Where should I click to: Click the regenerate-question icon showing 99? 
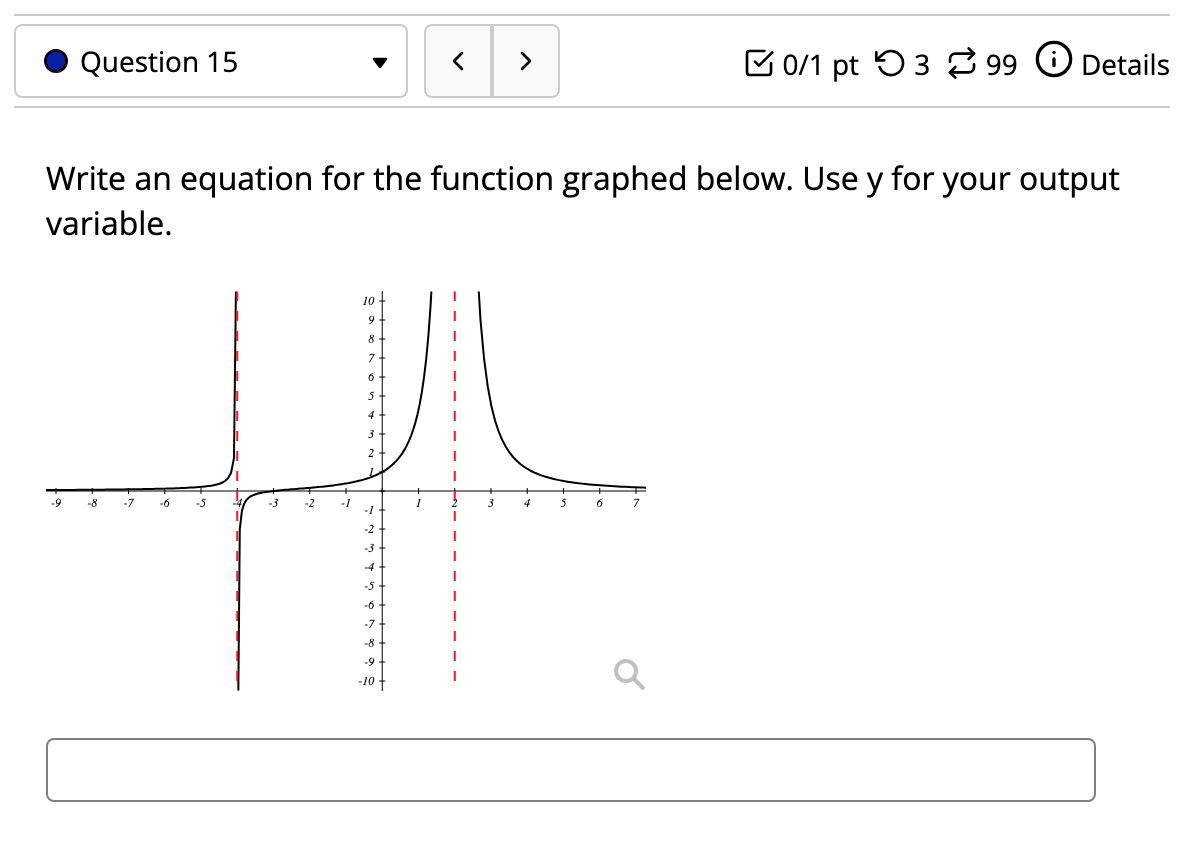coord(963,62)
